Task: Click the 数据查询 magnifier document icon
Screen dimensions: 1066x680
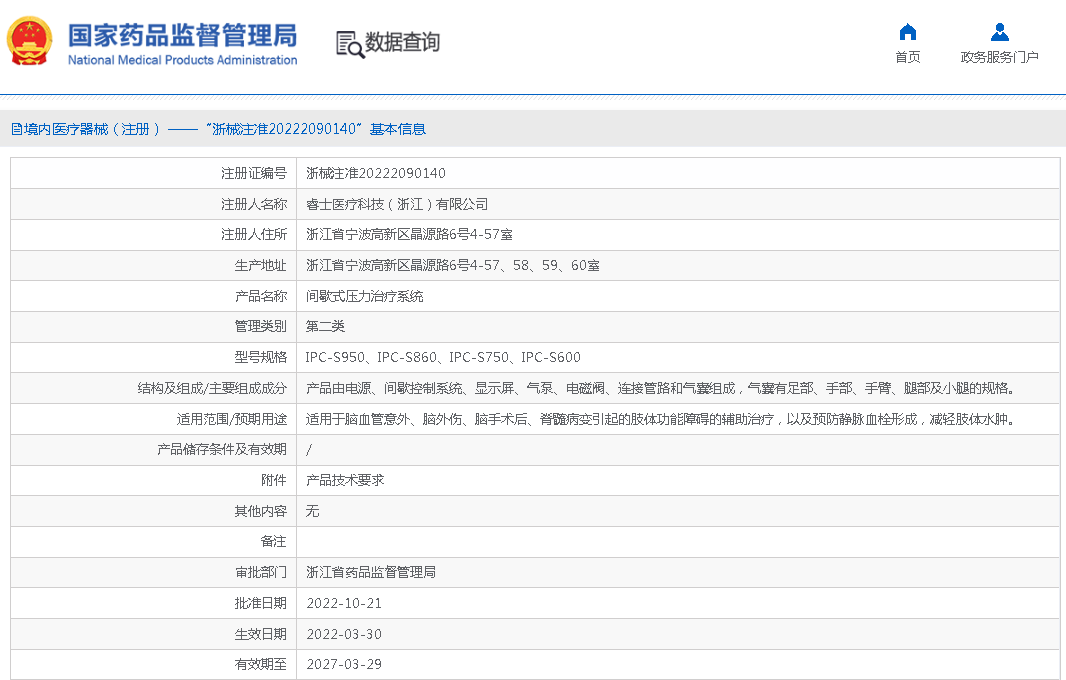Action: pyautogui.click(x=349, y=43)
